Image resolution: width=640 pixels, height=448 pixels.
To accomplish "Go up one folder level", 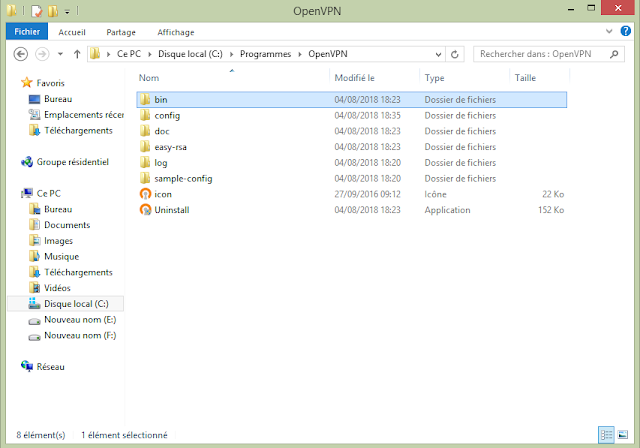I will (x=77, y=54).
